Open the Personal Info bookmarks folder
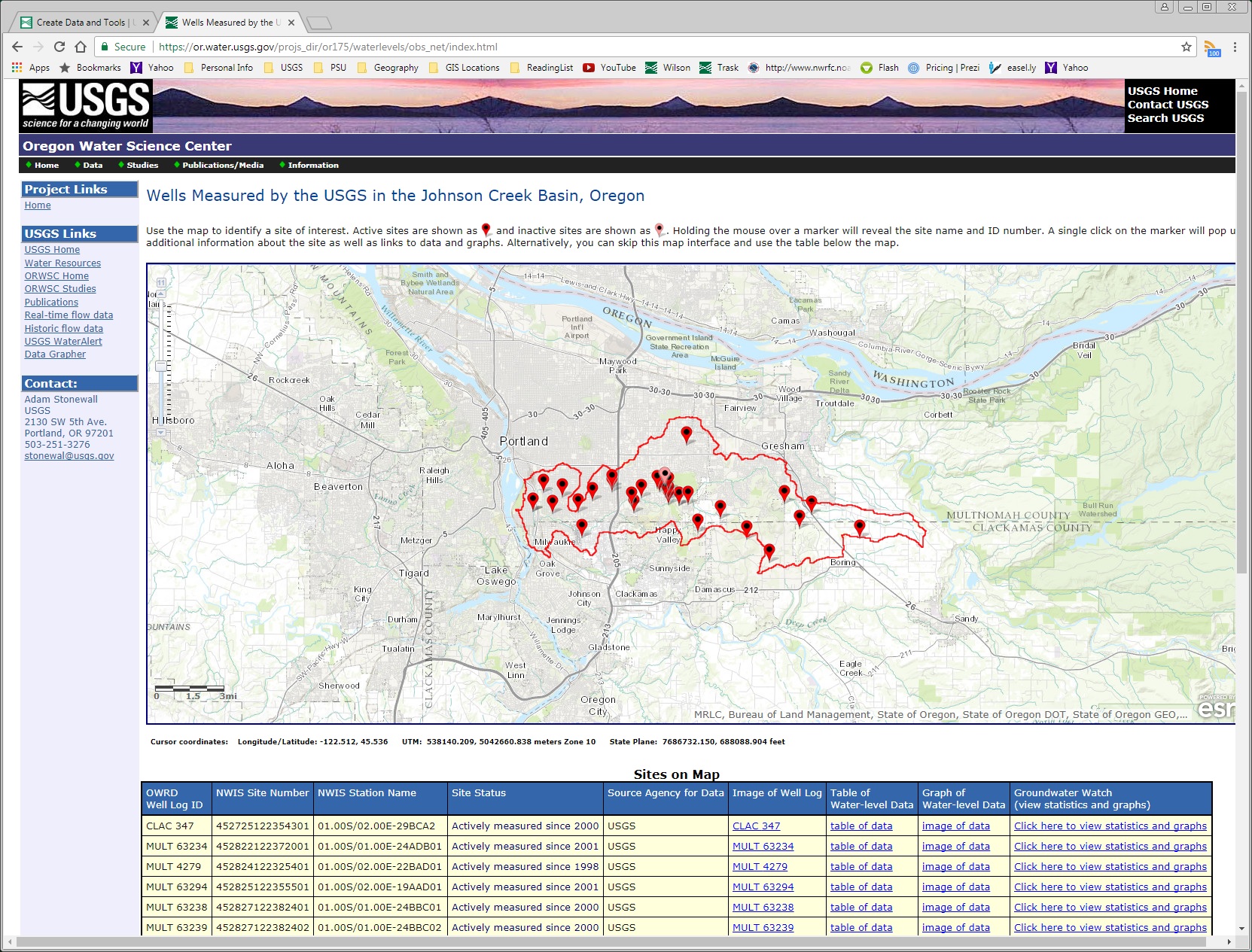This screenshot has width=1252, height=952. click(218, 68)
